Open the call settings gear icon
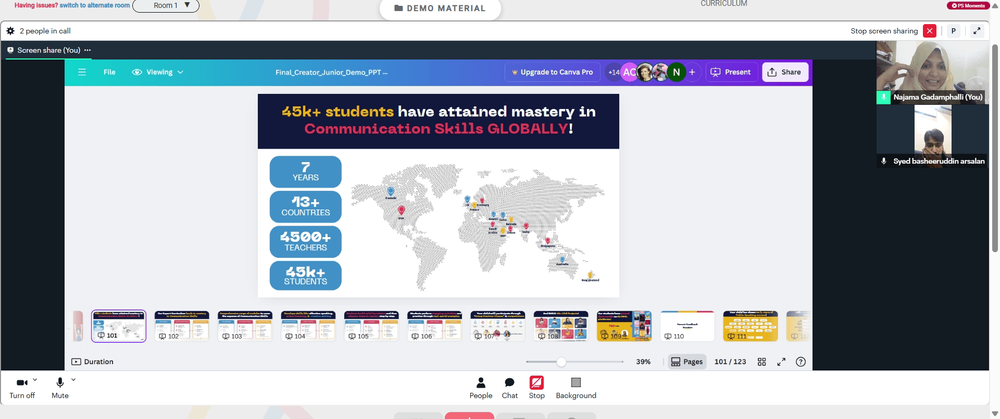The image size is (1000, 419). coord(10,31)
